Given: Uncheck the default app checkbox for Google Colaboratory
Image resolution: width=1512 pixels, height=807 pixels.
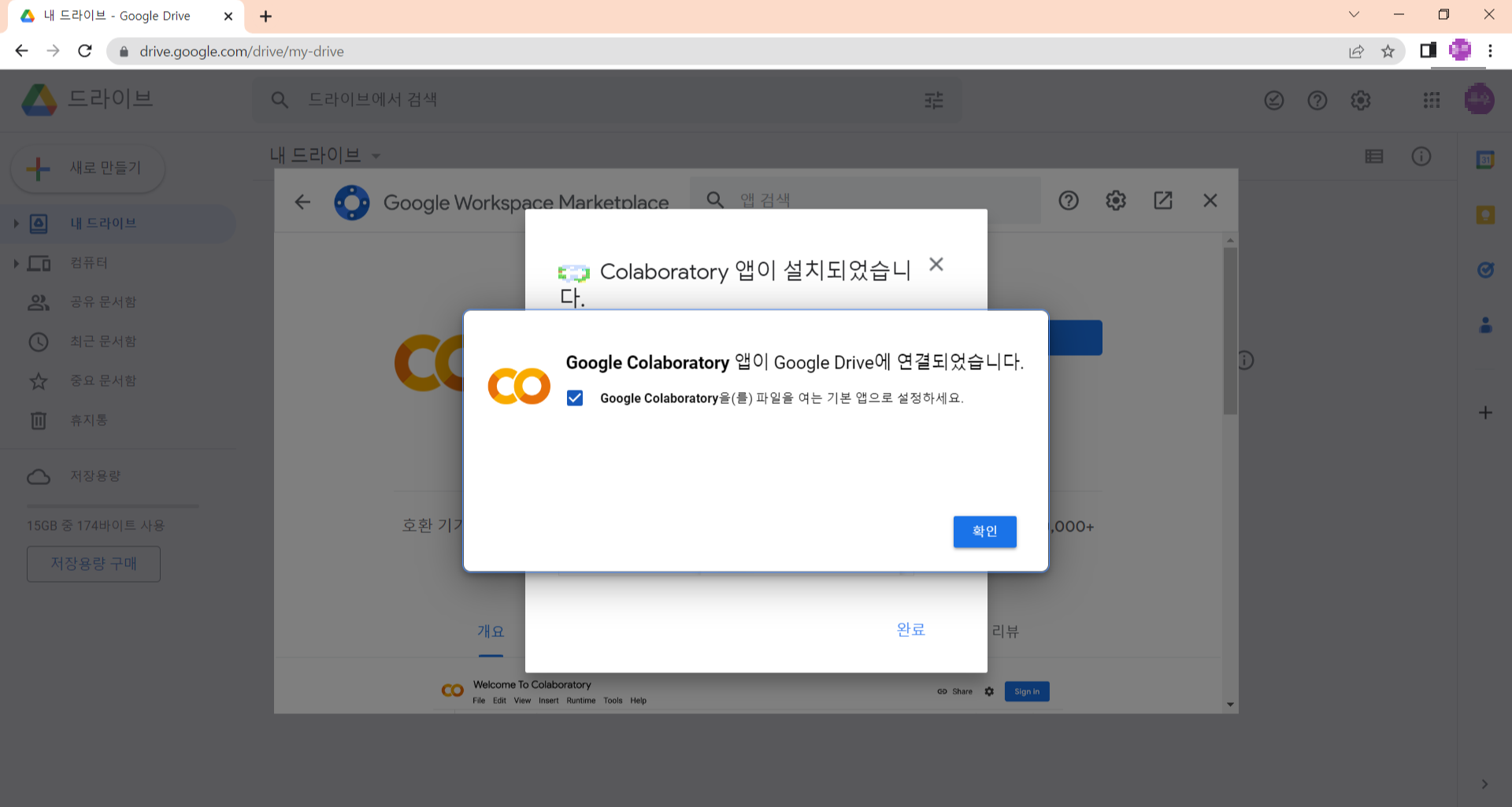Looking at the screenshot, I should [575, 398].
